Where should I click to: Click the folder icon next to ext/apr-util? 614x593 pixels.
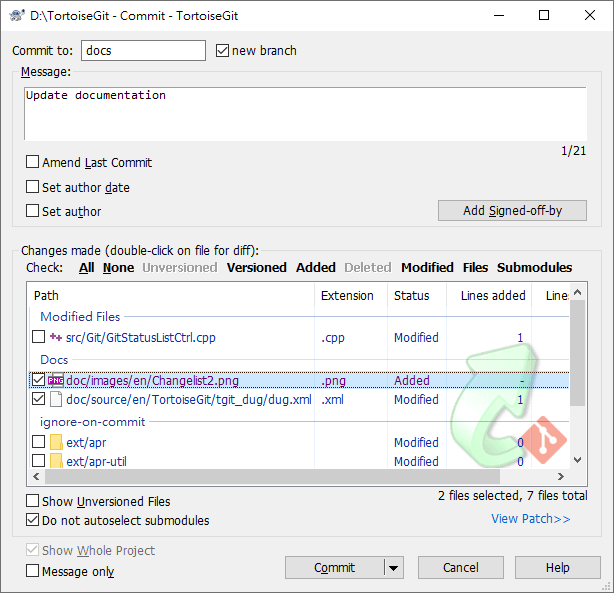(56, 461)
